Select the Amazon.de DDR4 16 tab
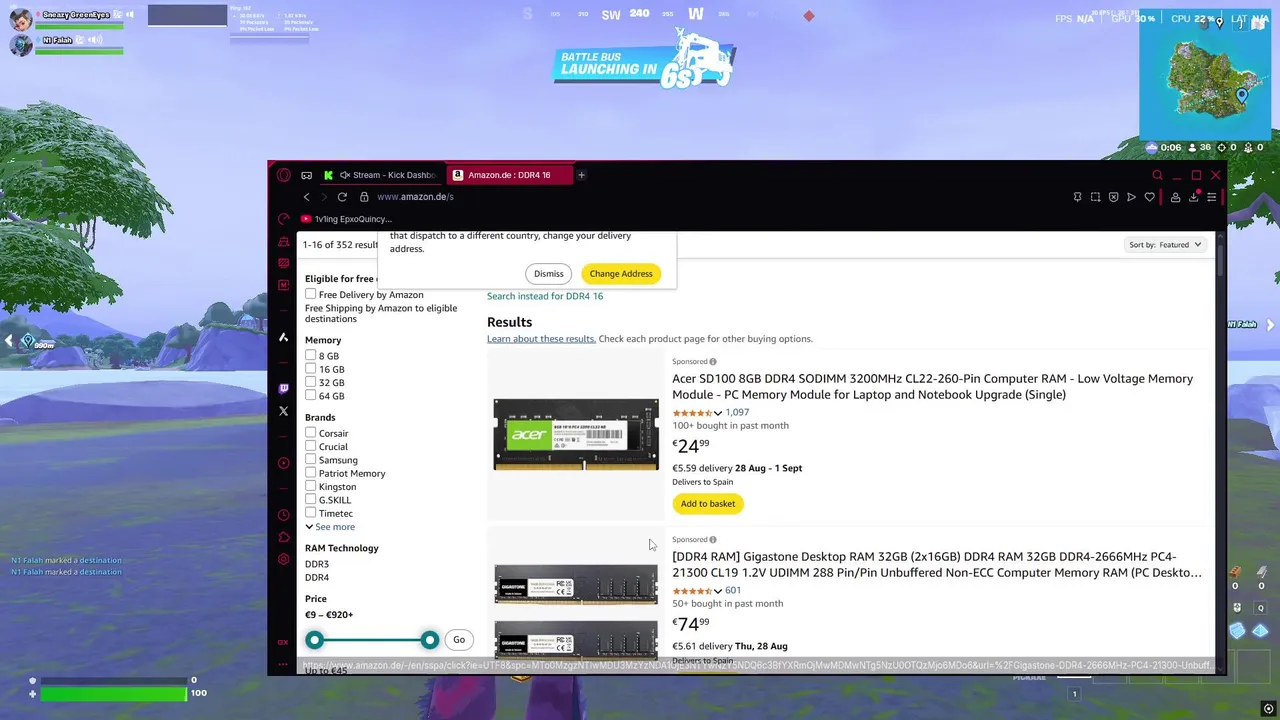 pos(510,175)
